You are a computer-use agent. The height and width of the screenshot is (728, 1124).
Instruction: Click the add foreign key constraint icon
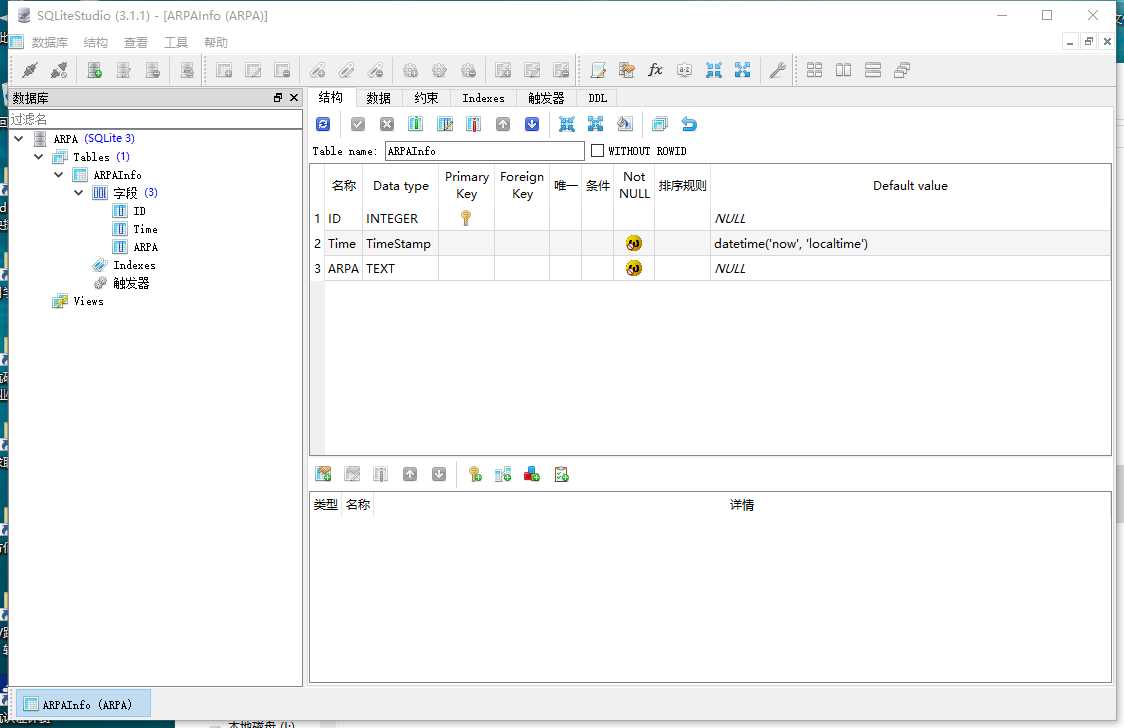tap(503, 474)
